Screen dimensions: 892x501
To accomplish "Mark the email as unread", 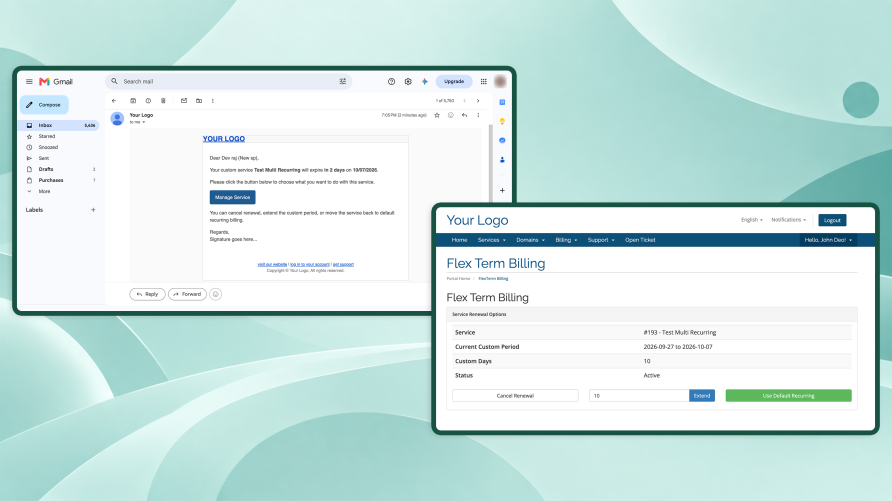I will click(184, 101).
